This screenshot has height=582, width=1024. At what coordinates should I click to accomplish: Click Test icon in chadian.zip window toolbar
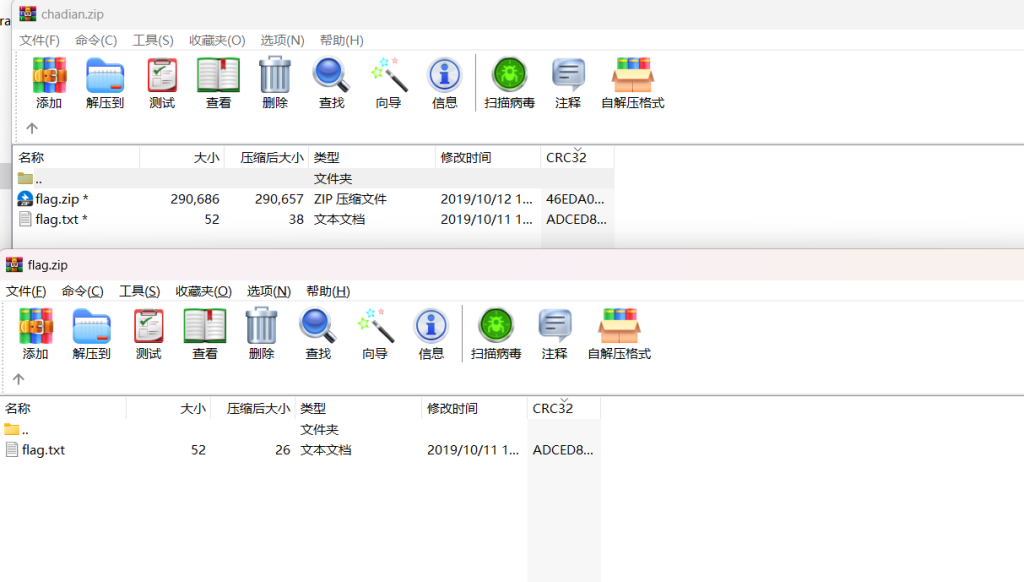tap(162, 76)
